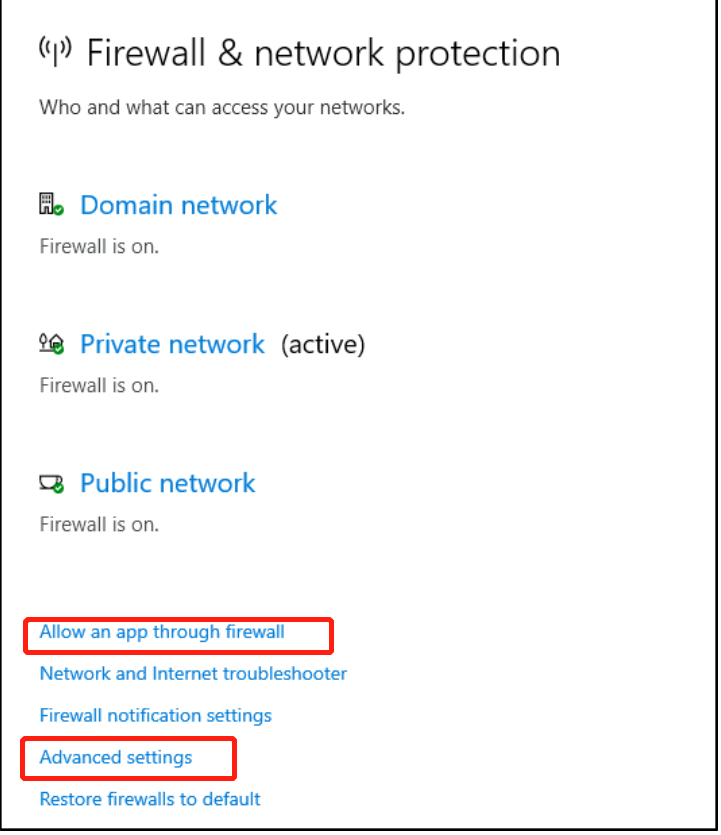The image size is (721, 835).
Task: Click the green check badge on Public icon
Action: coord(59,488)
